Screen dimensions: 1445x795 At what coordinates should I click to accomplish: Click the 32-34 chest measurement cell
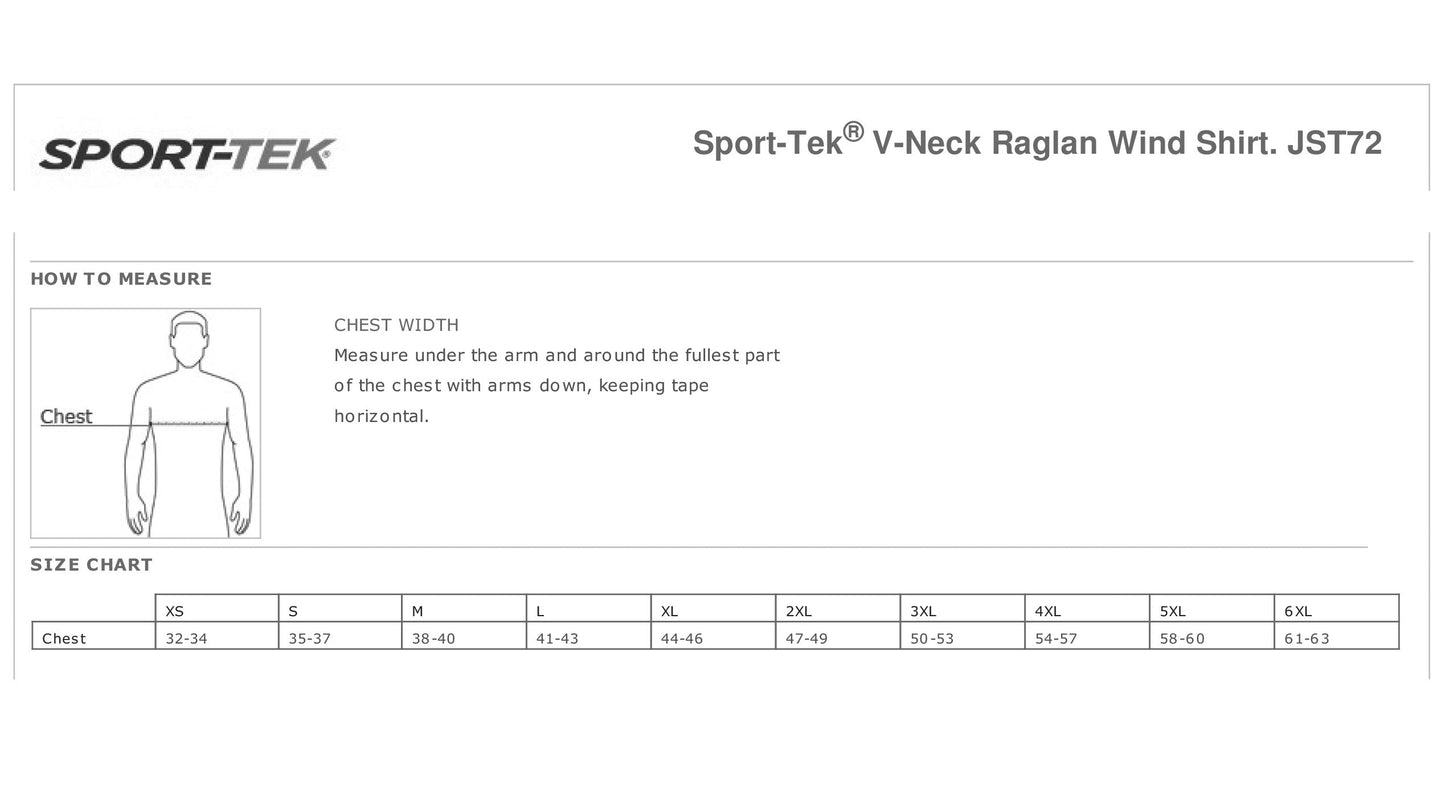(x=186, y=639)
